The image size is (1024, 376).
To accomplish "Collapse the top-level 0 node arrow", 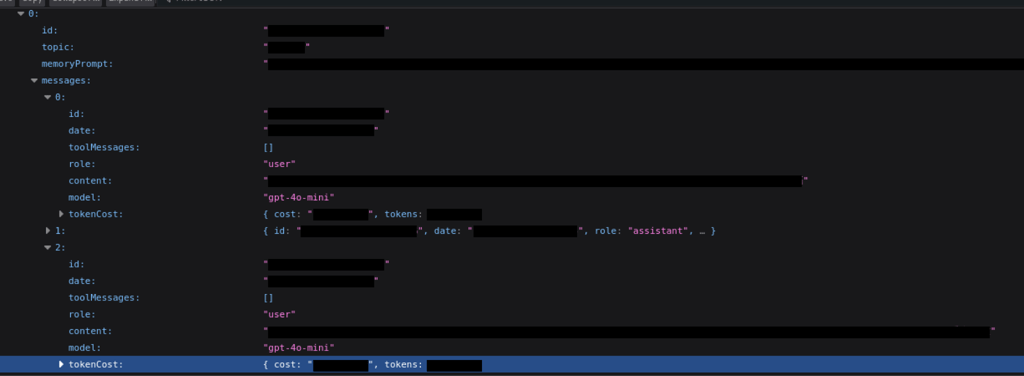I will 21,13.
